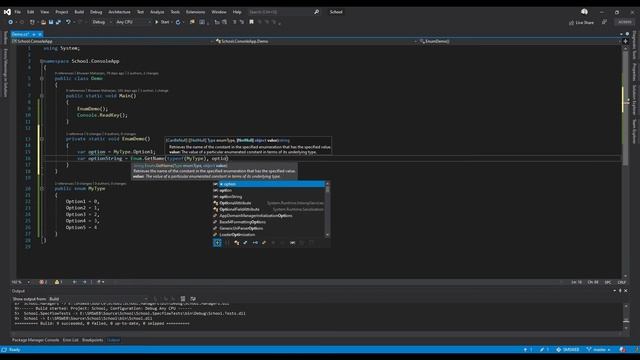The height and width of the screenshot is (360, 640).
Task: Open the Show output from Build dropdown
Action: coord(98,299)
